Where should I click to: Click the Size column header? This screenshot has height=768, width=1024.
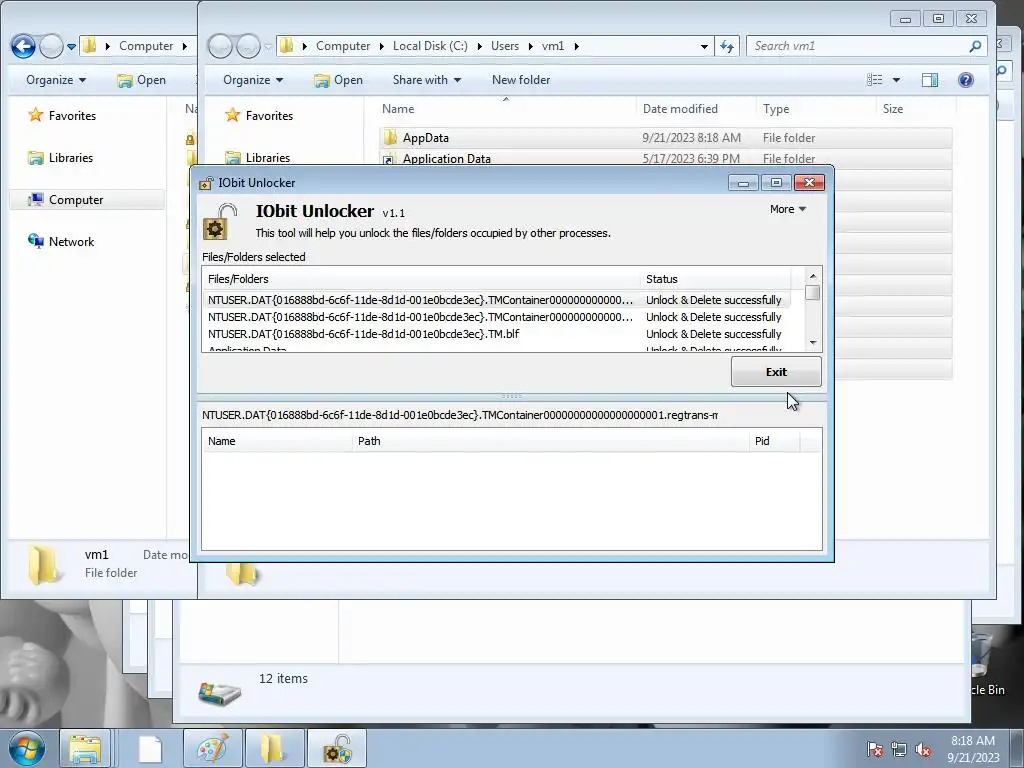[x=893, y=109]
